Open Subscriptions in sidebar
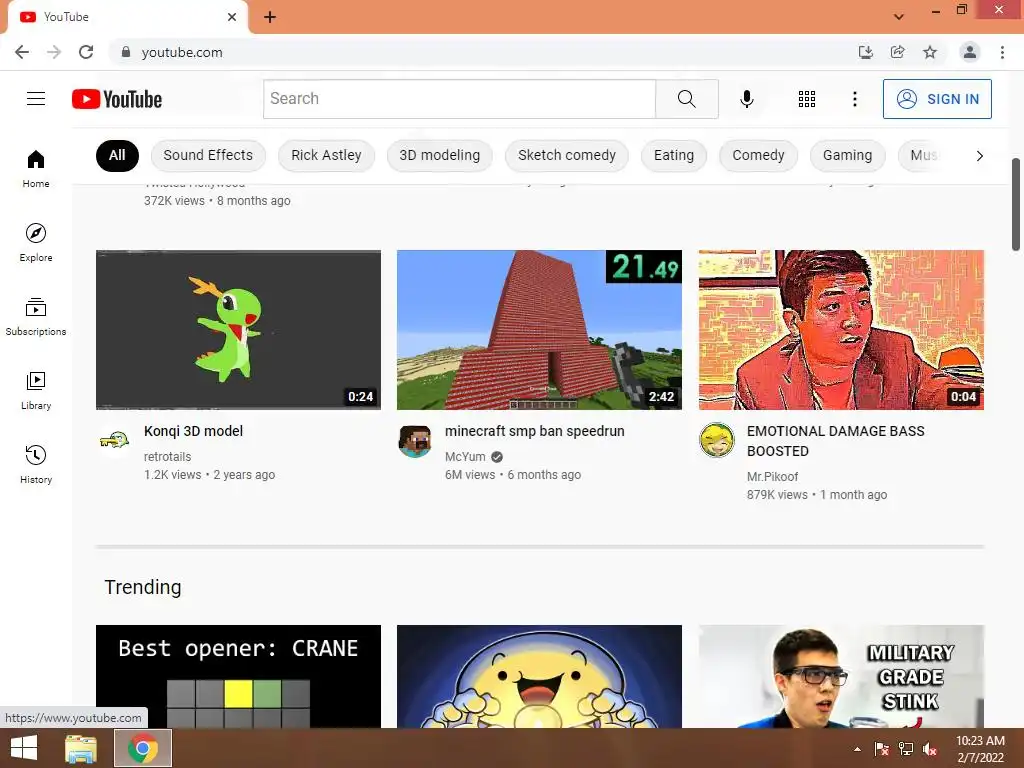Viewport: 1024px width, 768px height. coord(36,317)
